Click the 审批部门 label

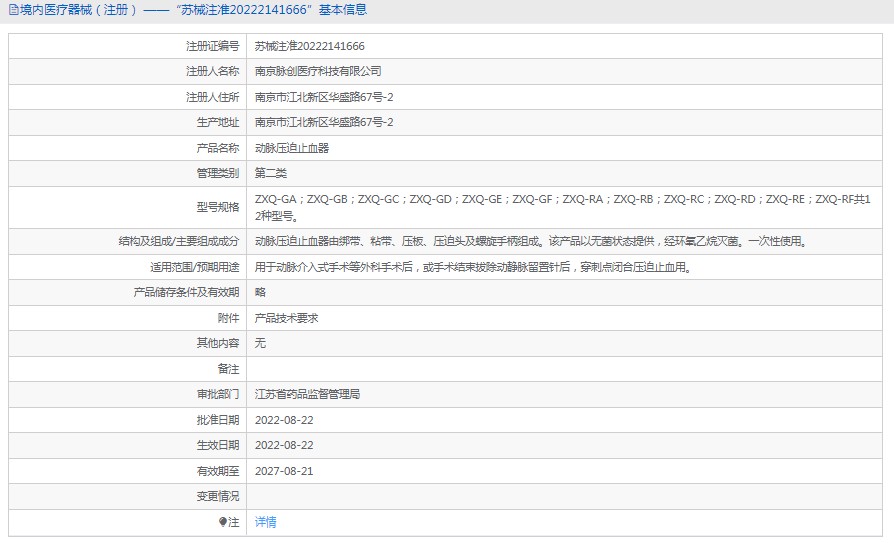218,394
